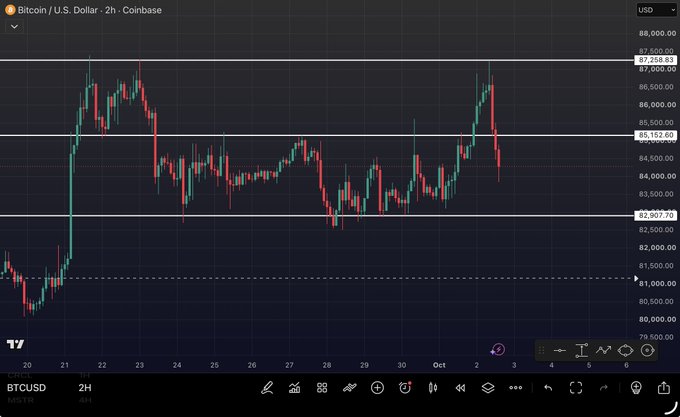Share the chart with the share icon

[x=664, y=388]
